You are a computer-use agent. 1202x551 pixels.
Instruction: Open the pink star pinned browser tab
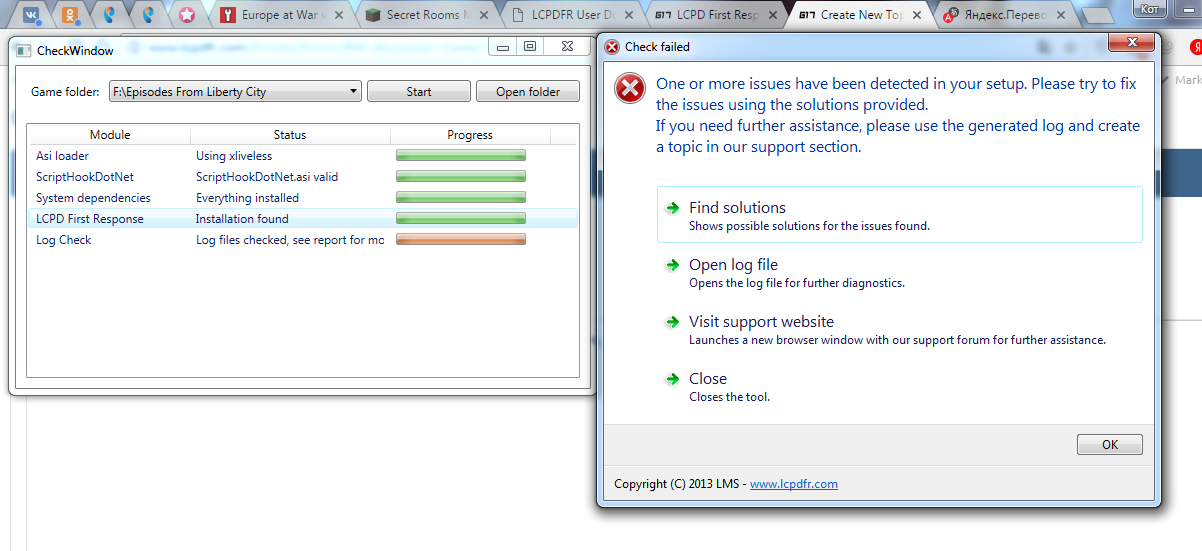coord(187,15)
